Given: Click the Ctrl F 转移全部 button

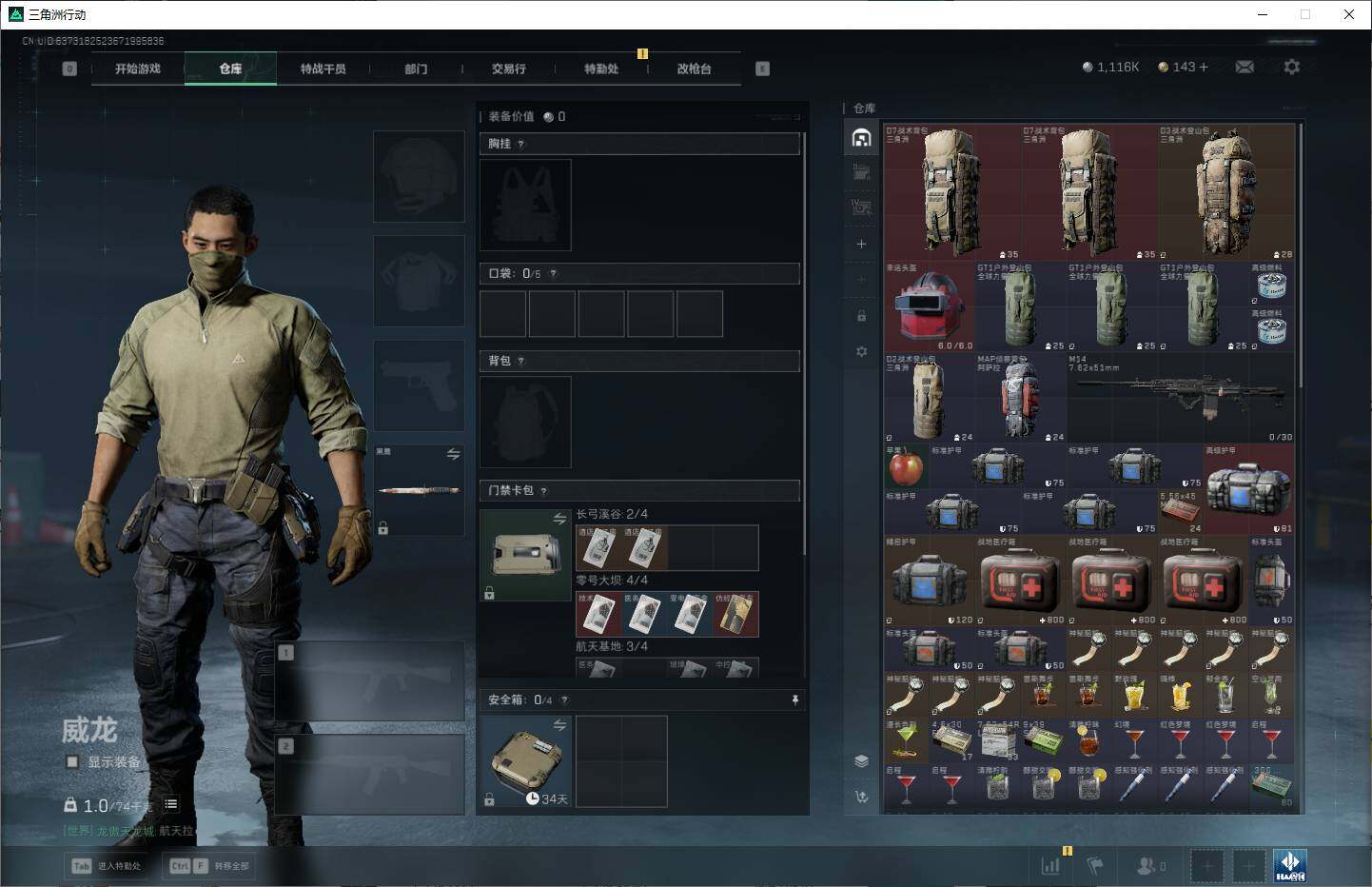Looking at the screenshot, I should (x=209, y=866).
